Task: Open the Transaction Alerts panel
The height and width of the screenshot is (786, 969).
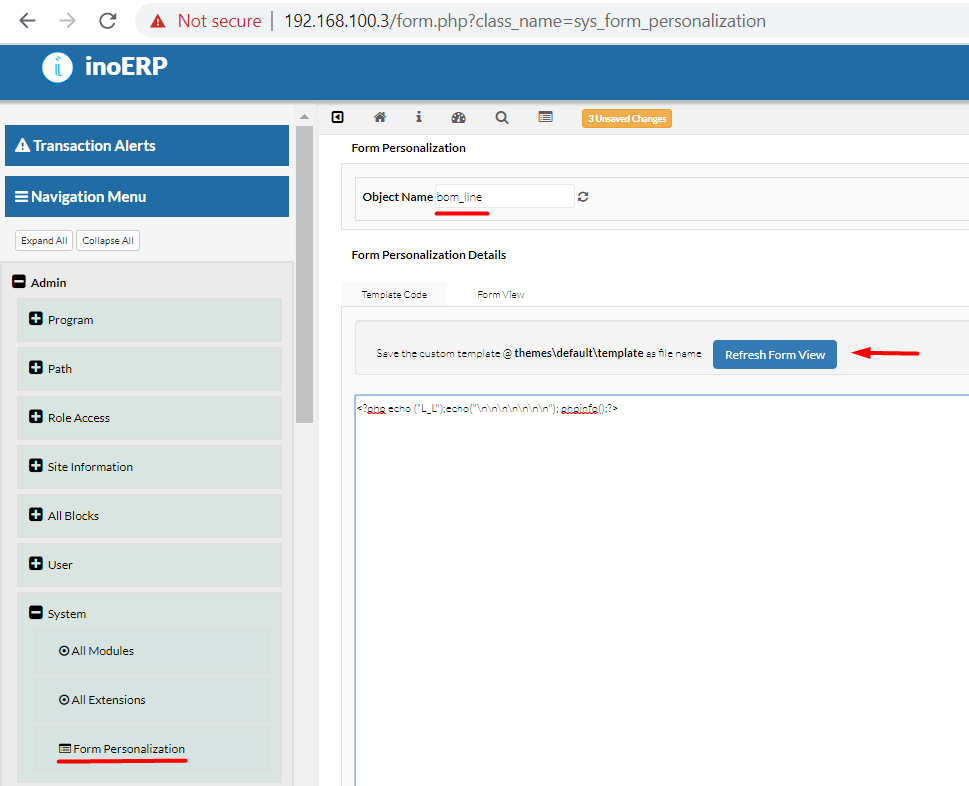Action: [147, 146]
